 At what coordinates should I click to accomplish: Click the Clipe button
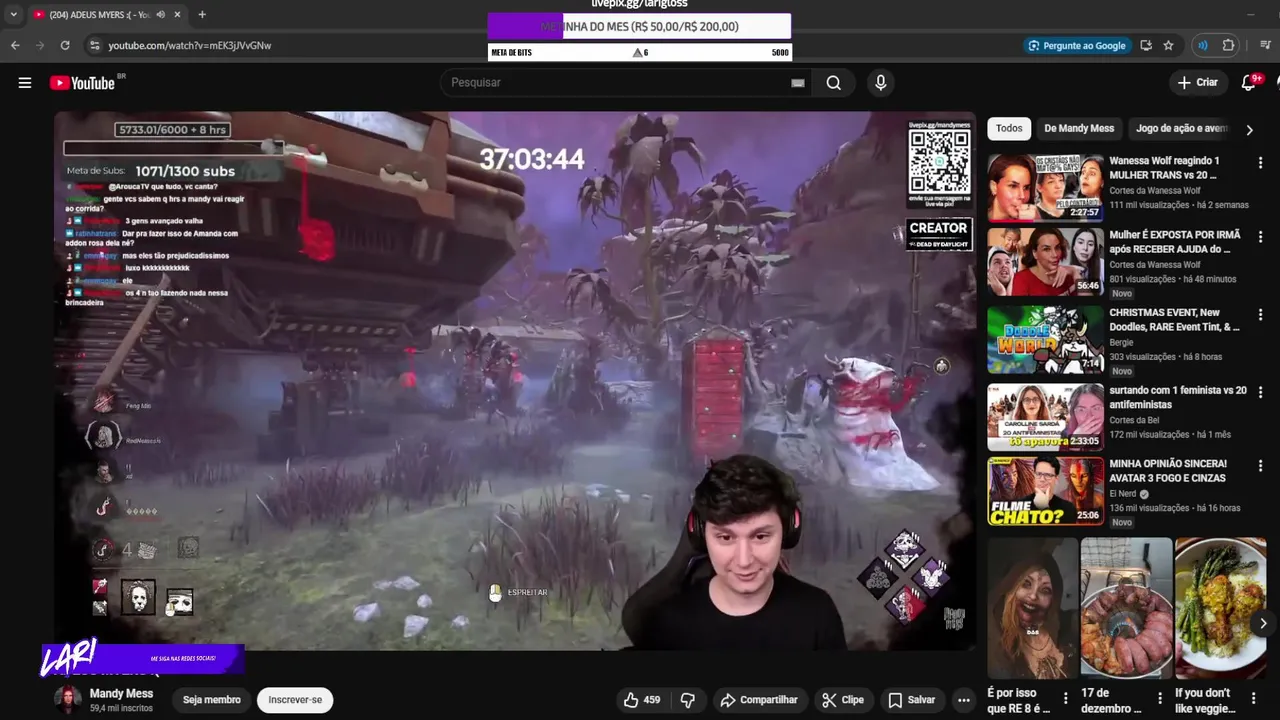click(843, 700)
